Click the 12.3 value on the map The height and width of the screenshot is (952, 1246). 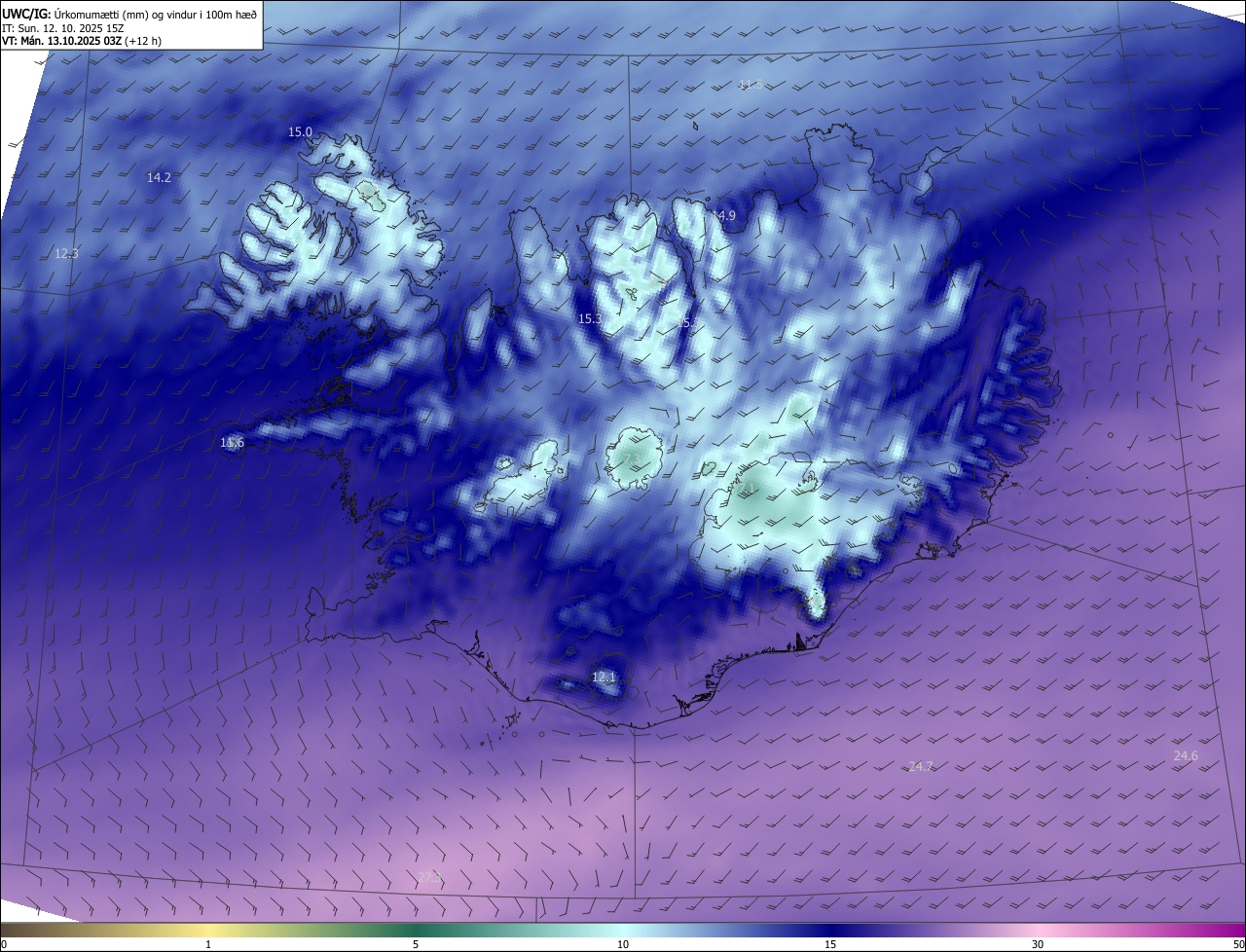[x=66, y=253]
